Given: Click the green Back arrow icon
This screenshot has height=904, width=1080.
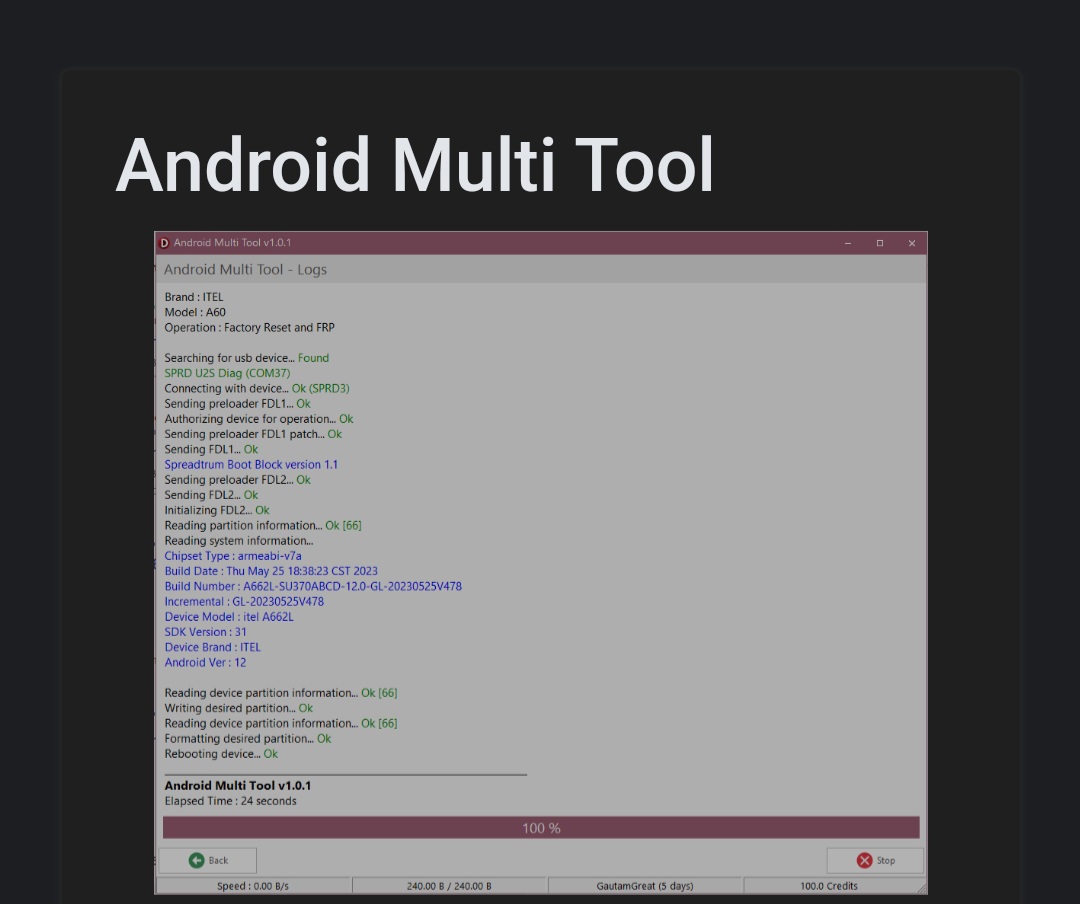Looking at the screenshot, I should 196,860.
